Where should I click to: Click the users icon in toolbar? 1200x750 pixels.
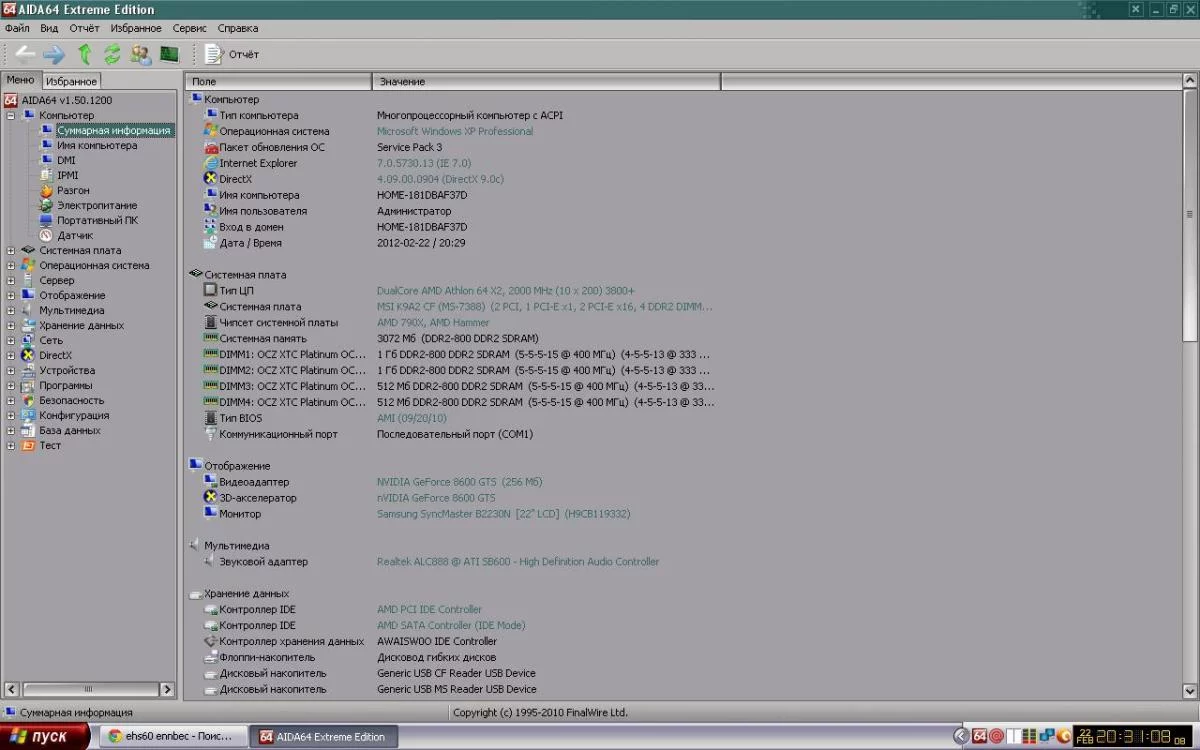point(141,54)
